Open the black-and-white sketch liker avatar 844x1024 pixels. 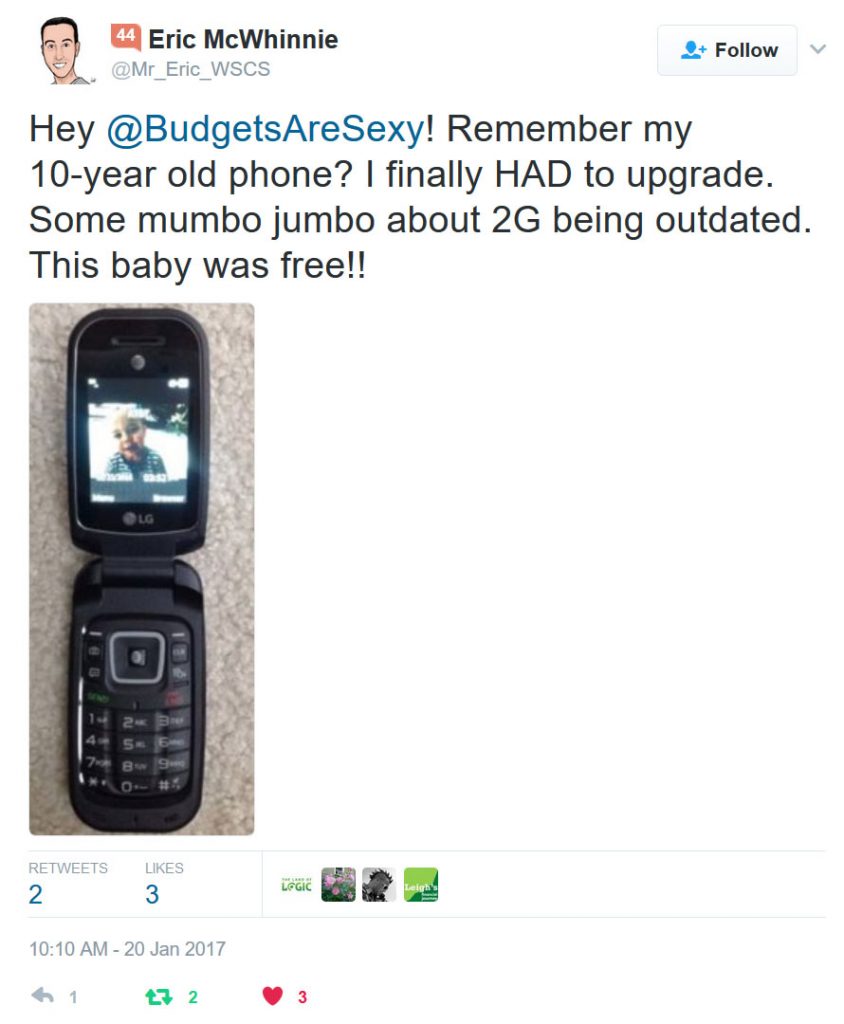pos(379,885)
